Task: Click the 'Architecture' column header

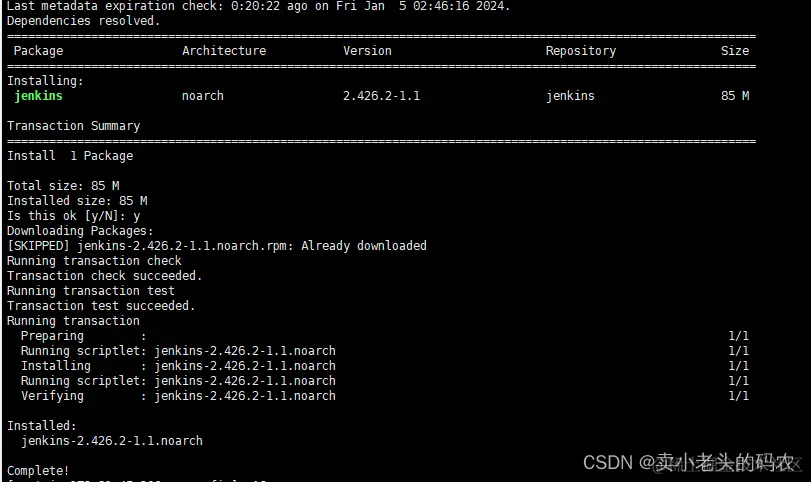Action: tap(224, 51)
